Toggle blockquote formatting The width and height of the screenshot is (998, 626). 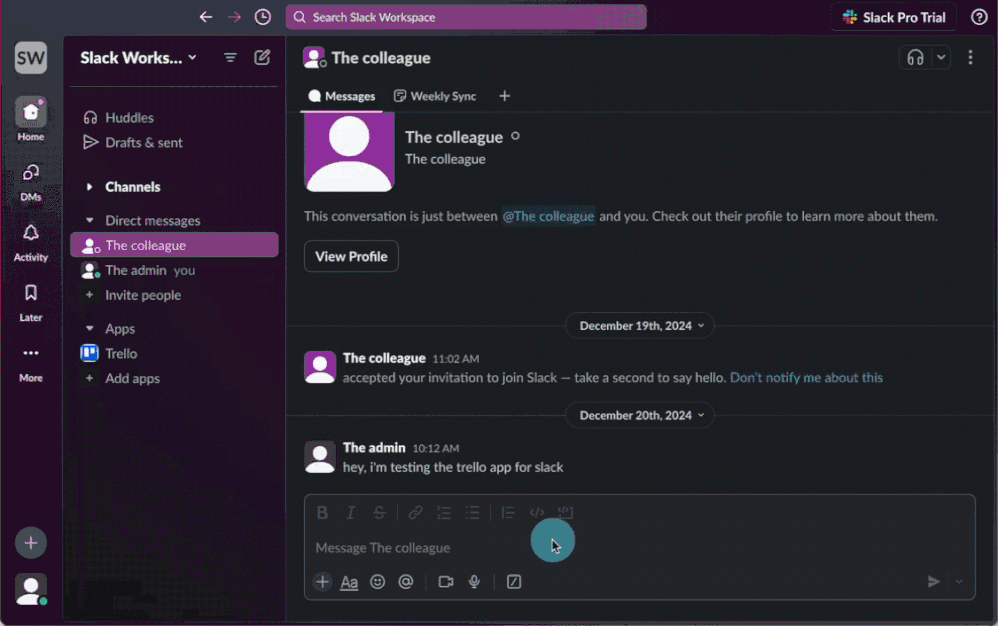click(508, 513)
